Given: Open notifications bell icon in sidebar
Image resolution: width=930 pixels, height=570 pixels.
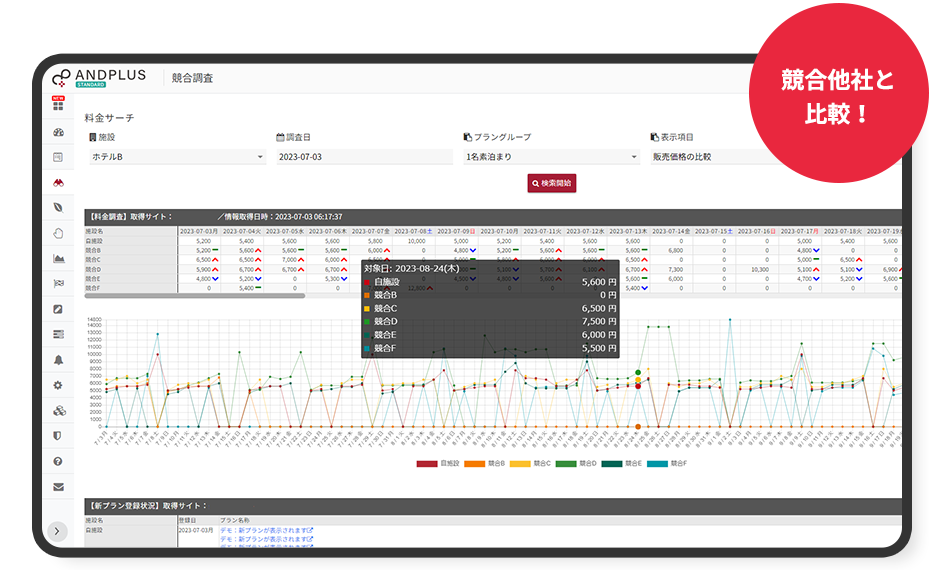Looking at the screenshot, I should tap(58, 359).
